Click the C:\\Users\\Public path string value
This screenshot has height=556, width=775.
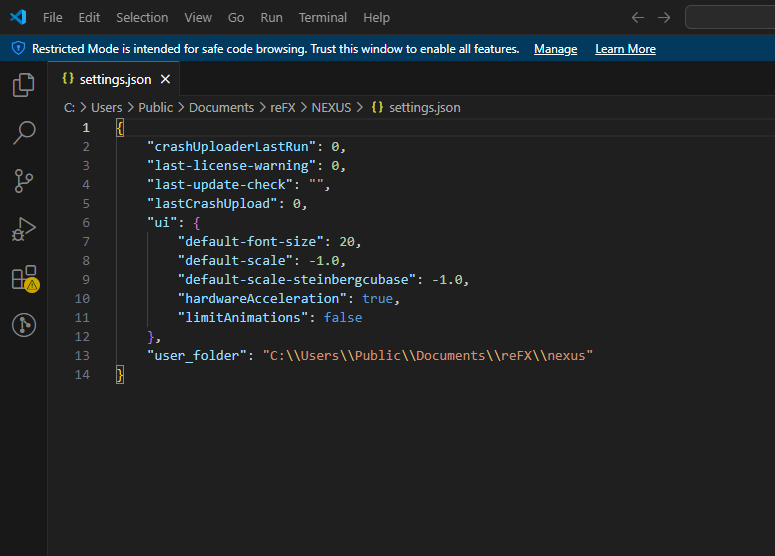pos(428,355)
